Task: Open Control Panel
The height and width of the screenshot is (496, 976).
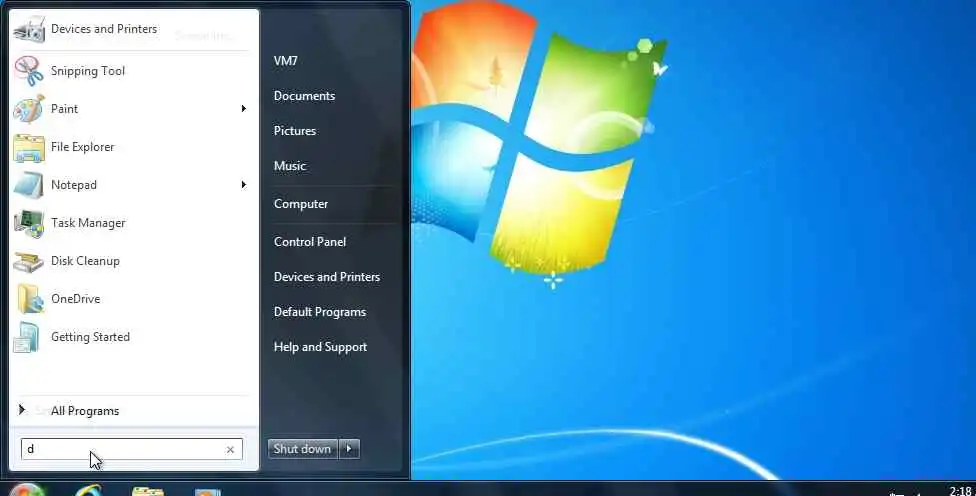Action: [310, 242]
